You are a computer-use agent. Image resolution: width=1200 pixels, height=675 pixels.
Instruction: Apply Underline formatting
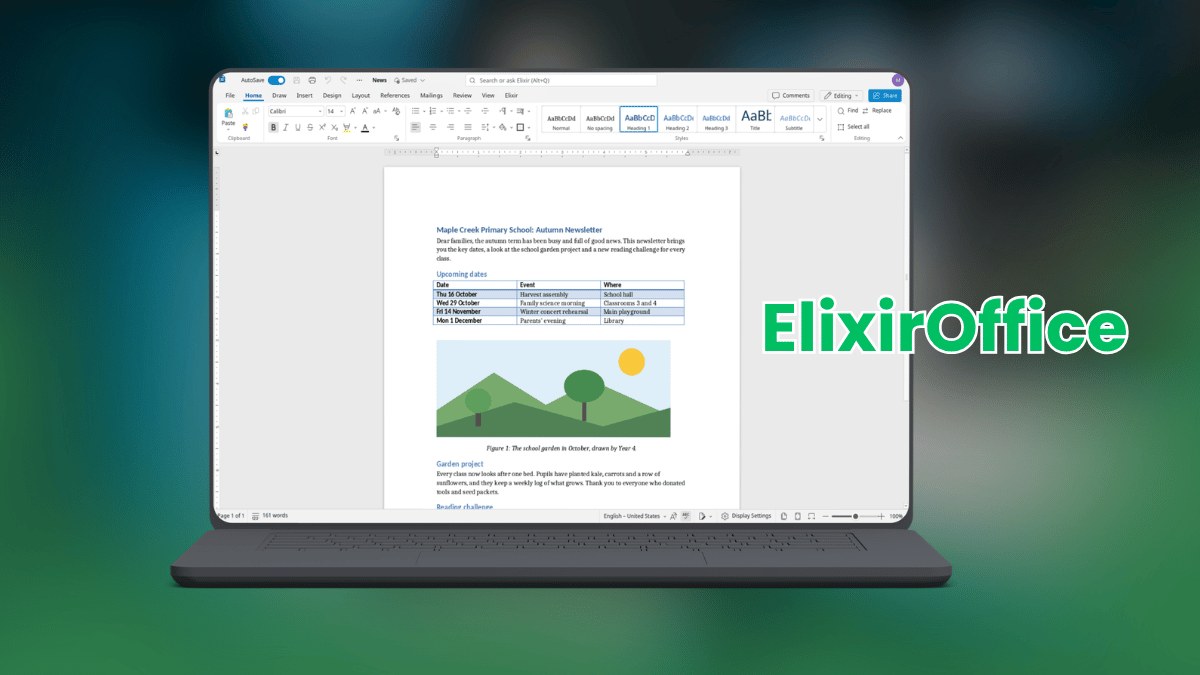298,127
